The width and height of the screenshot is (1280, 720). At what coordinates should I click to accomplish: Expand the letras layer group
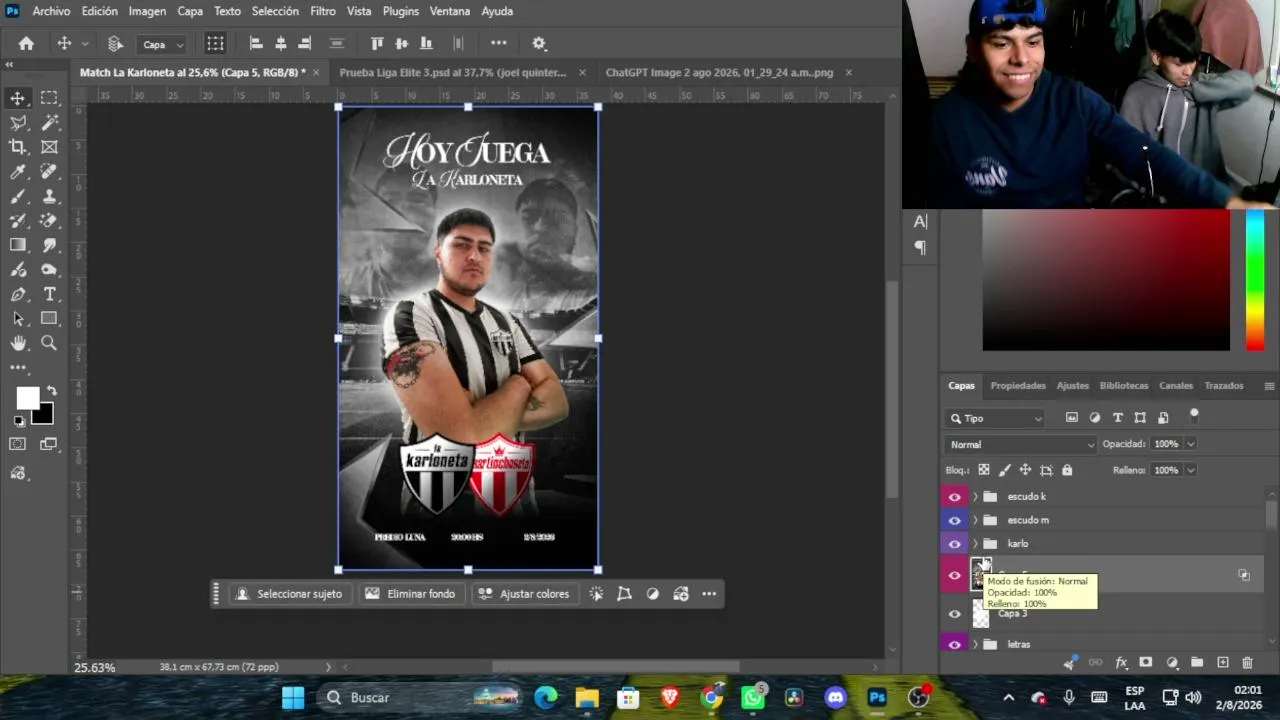coord(975,645)
